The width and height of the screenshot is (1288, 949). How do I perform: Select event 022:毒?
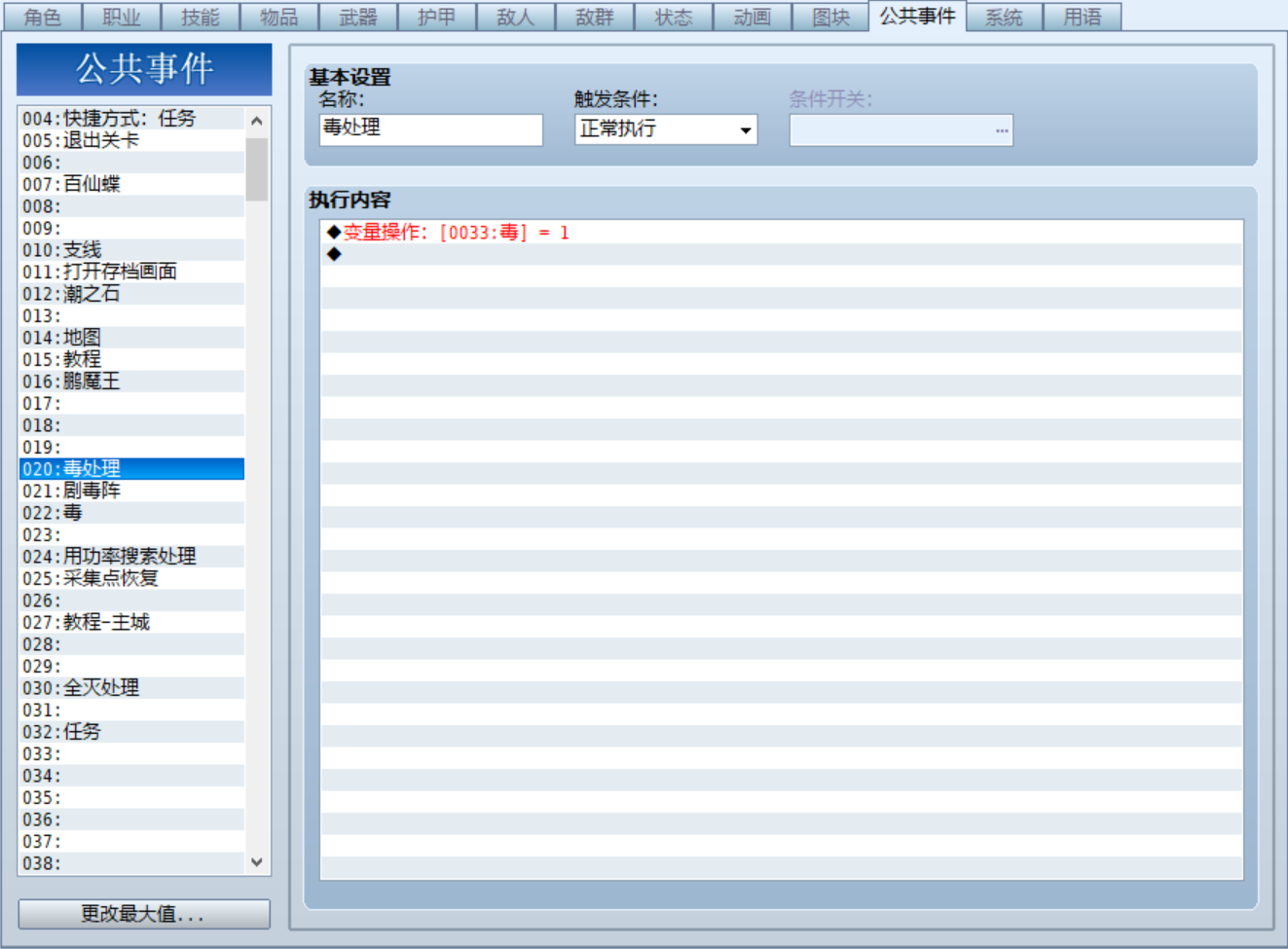pos(131,513)
